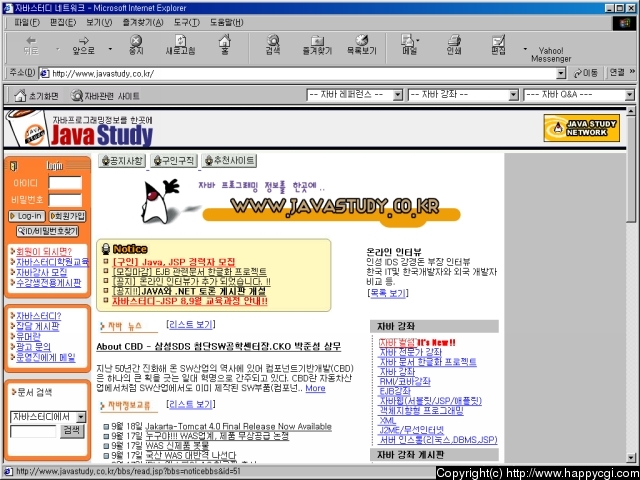Open the EJB강좌 link
Image resolution: width=640 pixels, height=480 pixels.
point(395,391)
